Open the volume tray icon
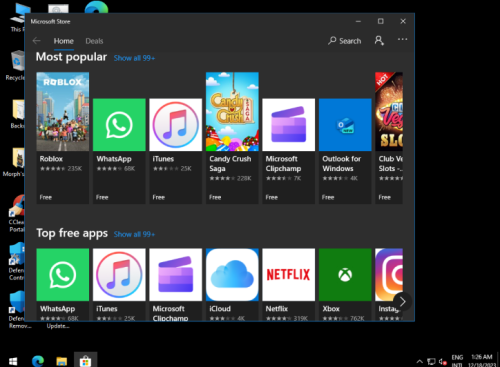This screenshot has width=500, height=367. [443, 361]
